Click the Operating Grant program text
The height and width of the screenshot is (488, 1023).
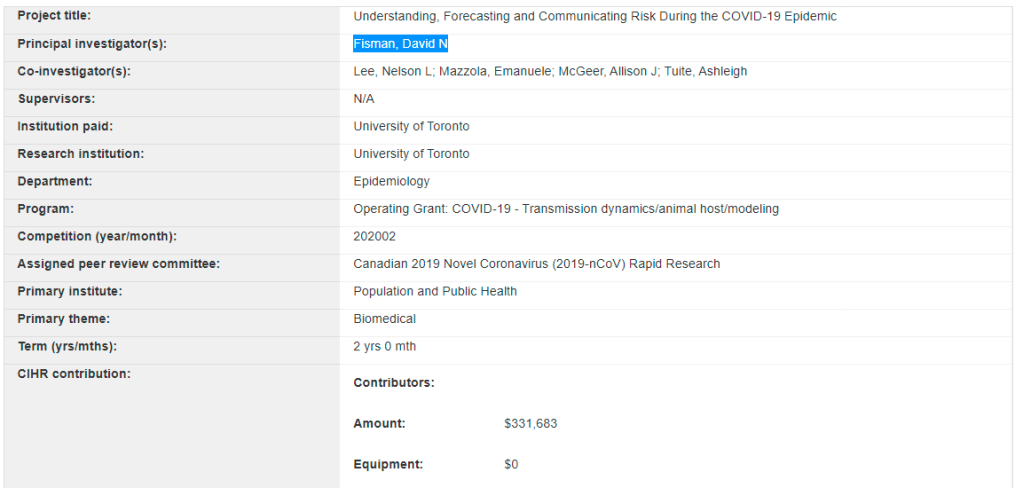point(565,209)
